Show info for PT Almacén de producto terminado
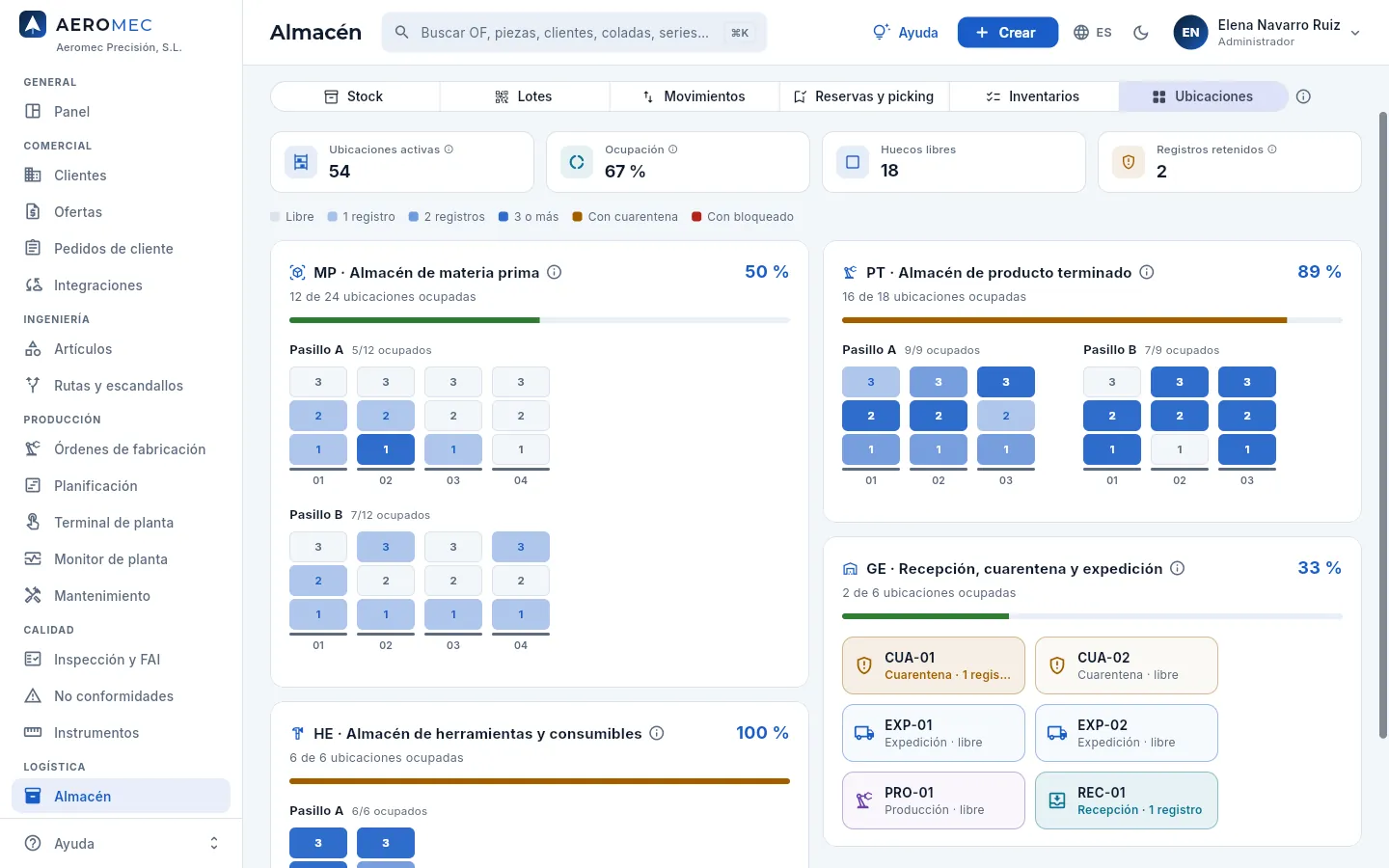 [x=1147, y=272]
